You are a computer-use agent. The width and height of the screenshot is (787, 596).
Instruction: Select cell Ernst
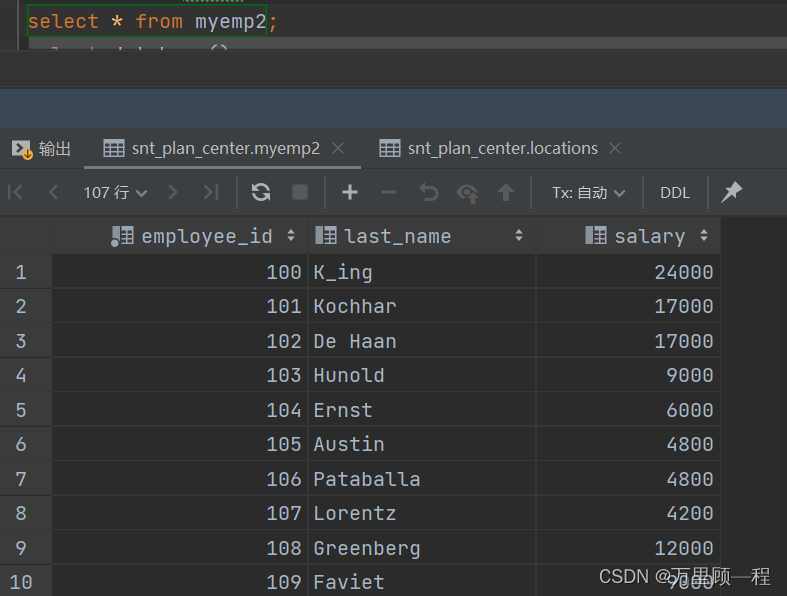click(422, 410)
